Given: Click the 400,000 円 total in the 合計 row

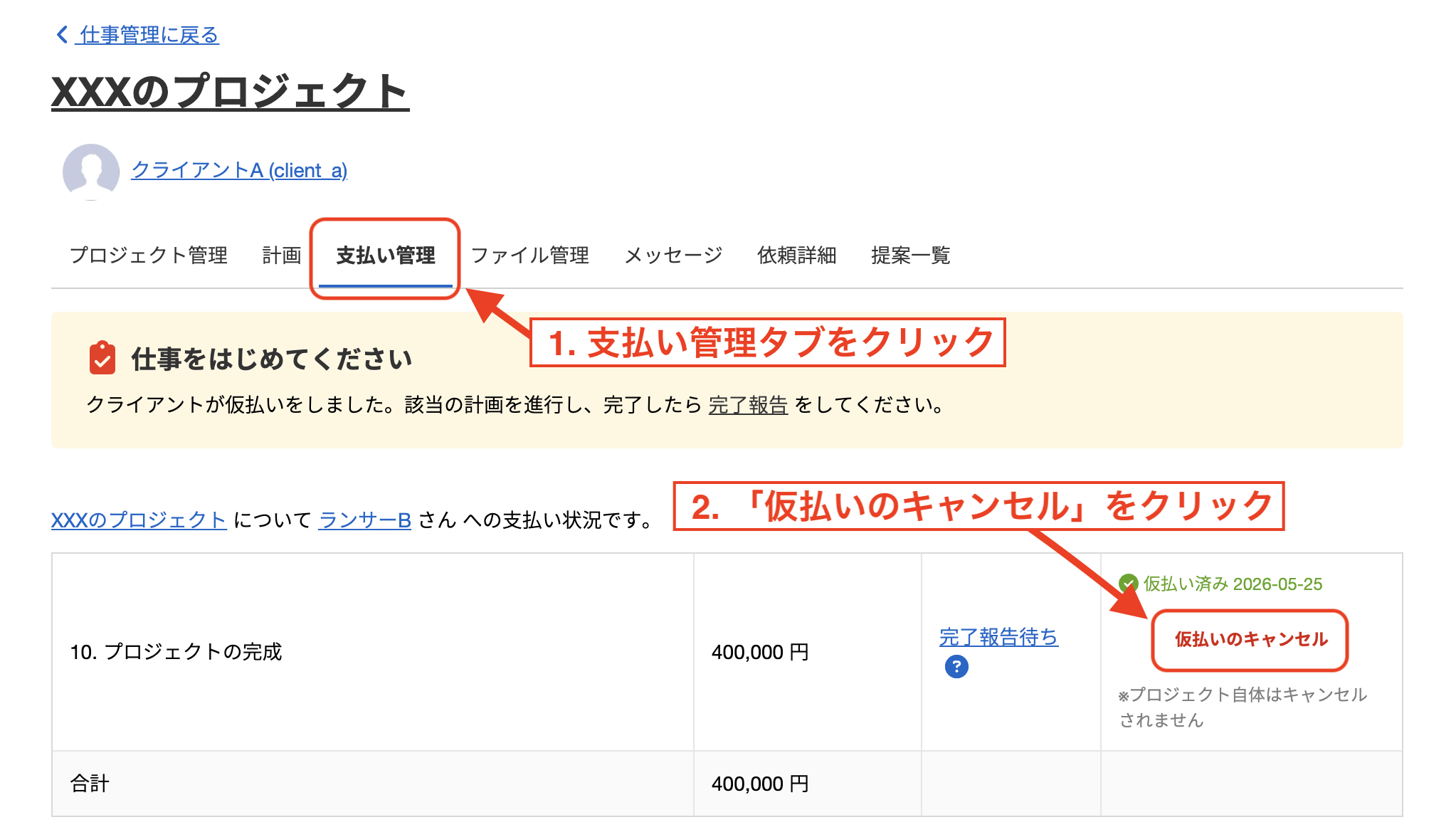Looking at the screenshot, I should point(760,784).
